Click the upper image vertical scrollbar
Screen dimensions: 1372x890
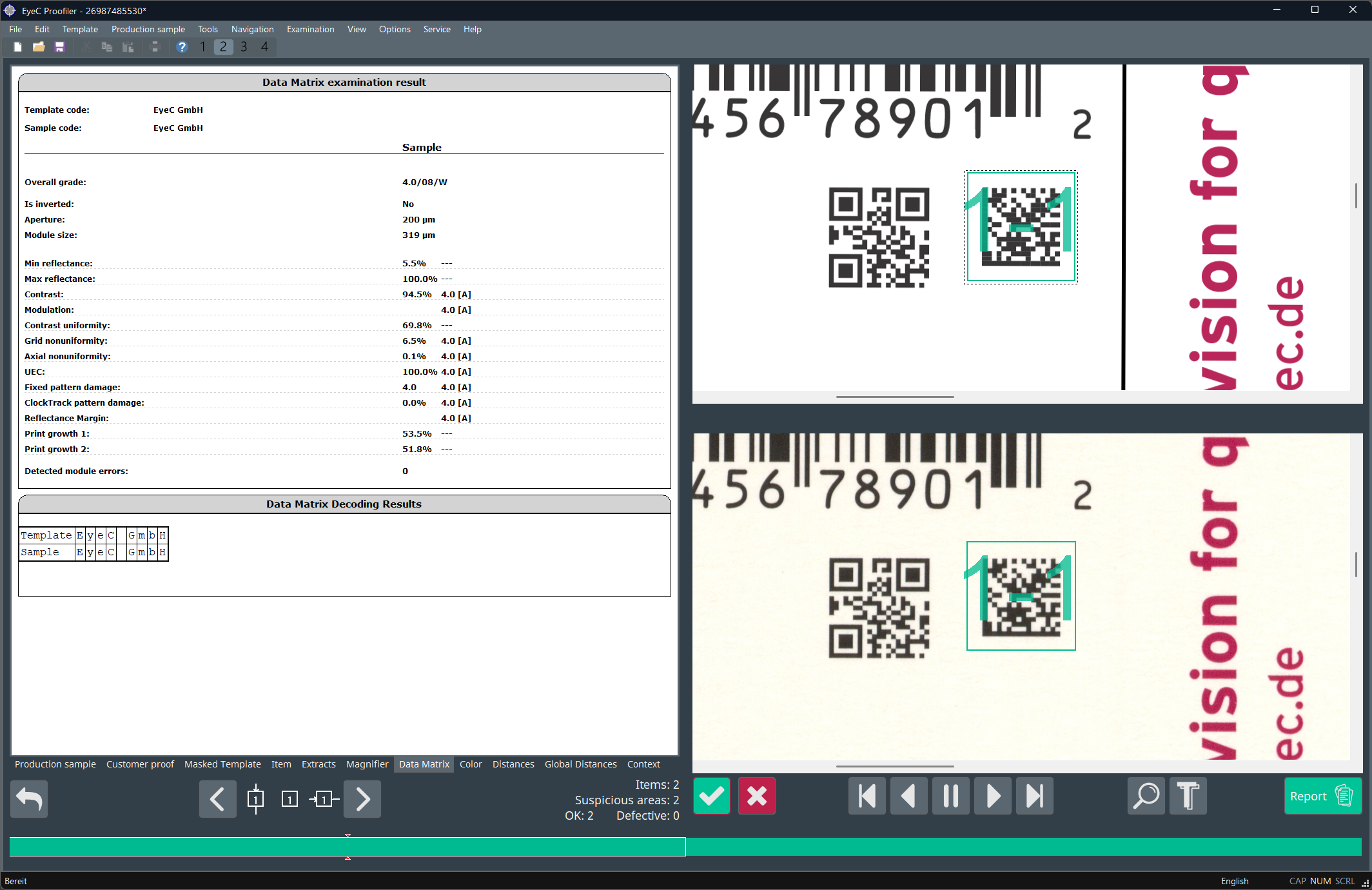1356,195
